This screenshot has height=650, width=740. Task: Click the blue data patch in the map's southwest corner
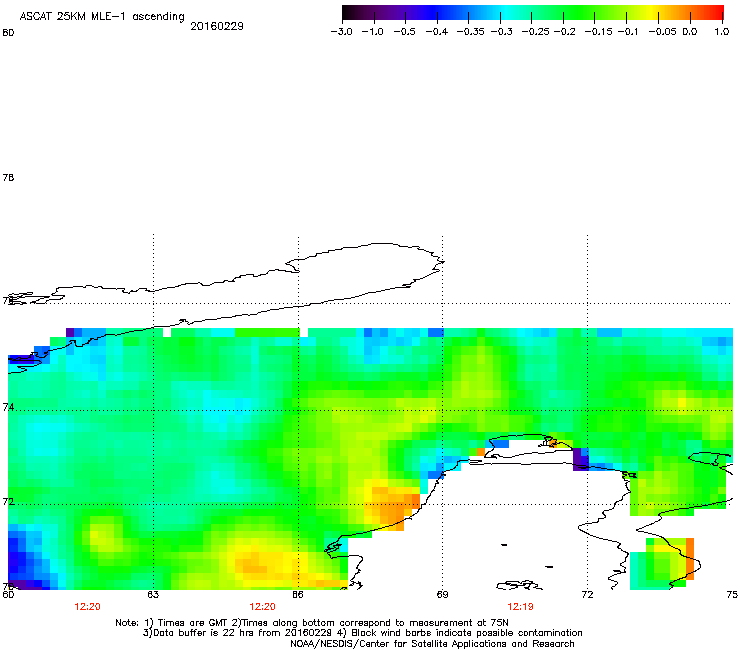[26, 557]
